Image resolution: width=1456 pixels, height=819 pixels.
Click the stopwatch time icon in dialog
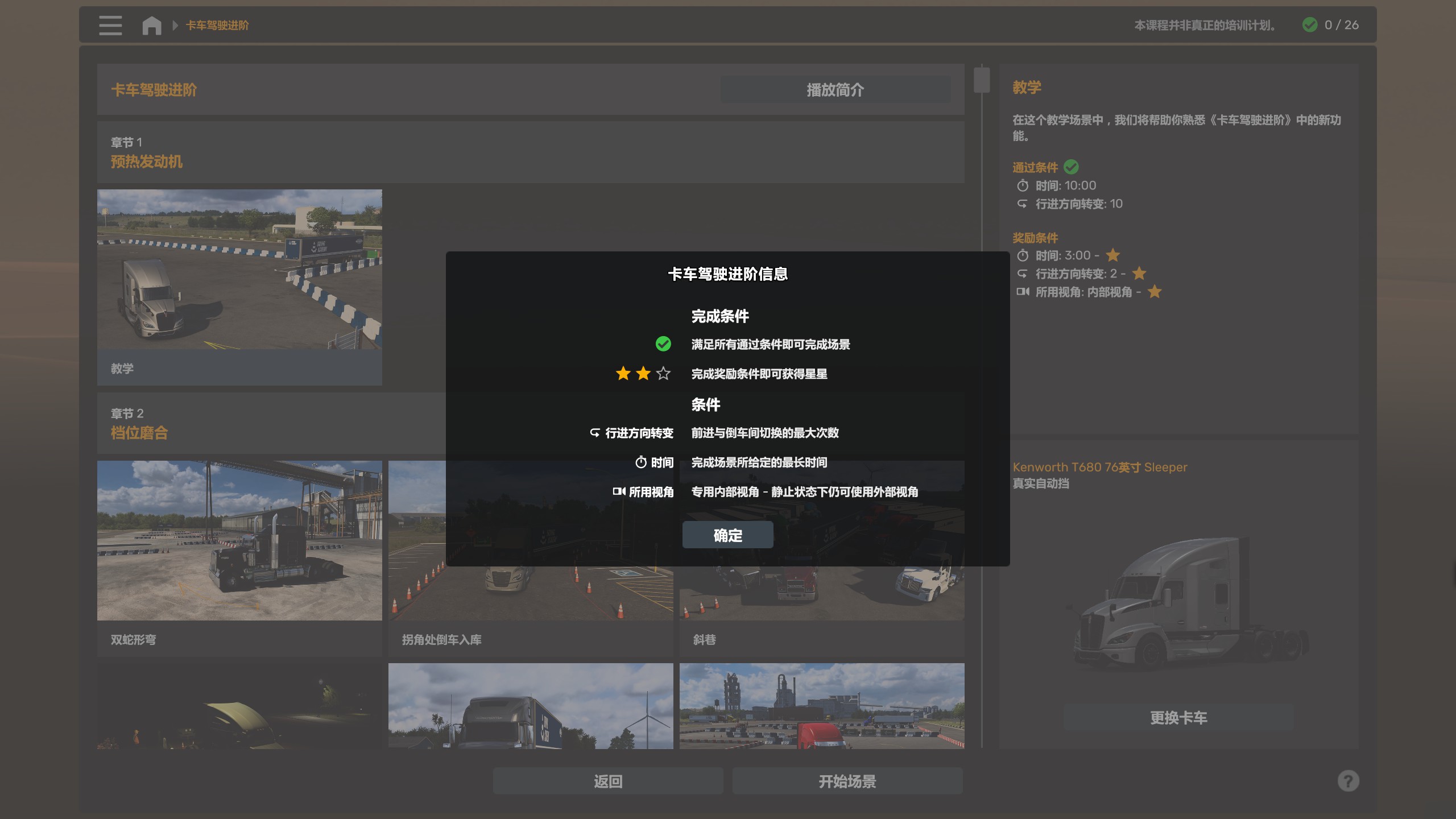click(641, 462)
